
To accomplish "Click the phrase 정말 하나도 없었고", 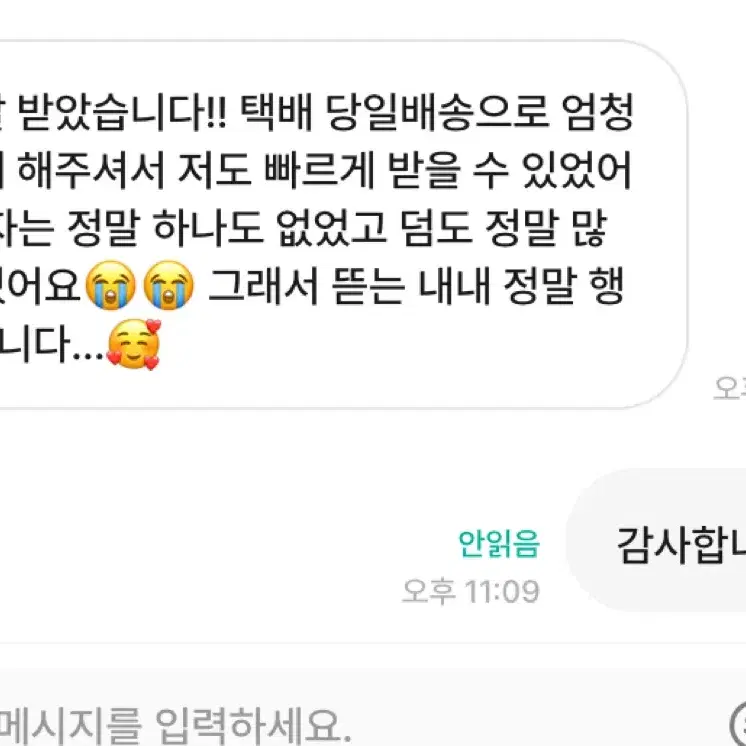I will coord(227,228).
